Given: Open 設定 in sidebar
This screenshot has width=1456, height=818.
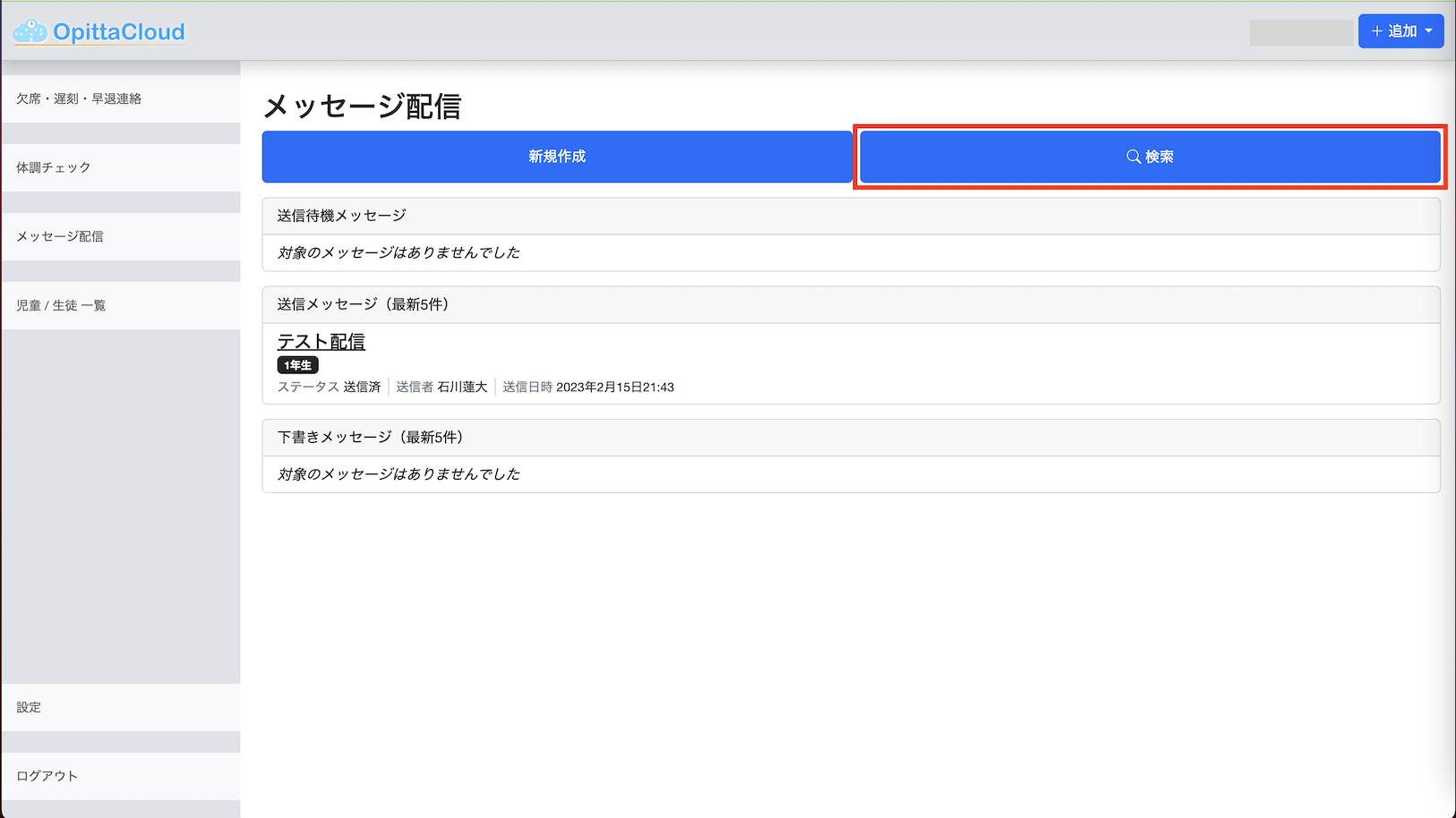Looking at the screenshot, I should pyautogui.click(x=121, y=707).
